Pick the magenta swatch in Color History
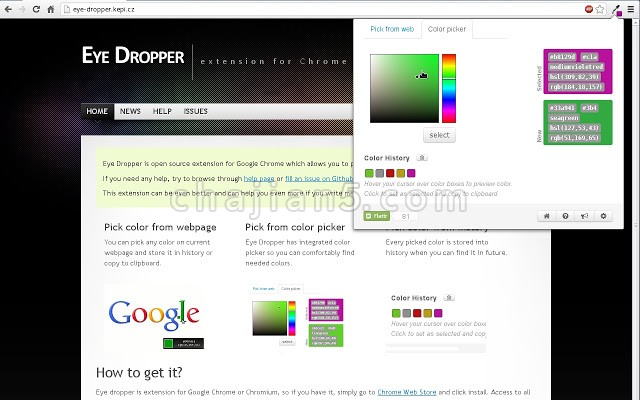The image size is (640, 400). (411, 173)
